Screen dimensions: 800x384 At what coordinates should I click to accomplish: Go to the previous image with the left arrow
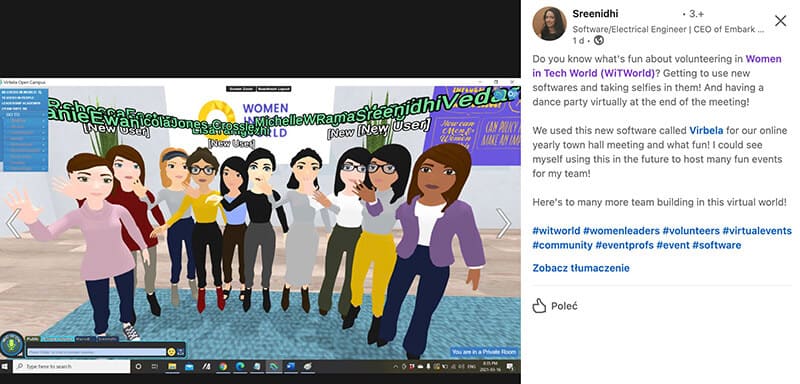tap(13, 223)
